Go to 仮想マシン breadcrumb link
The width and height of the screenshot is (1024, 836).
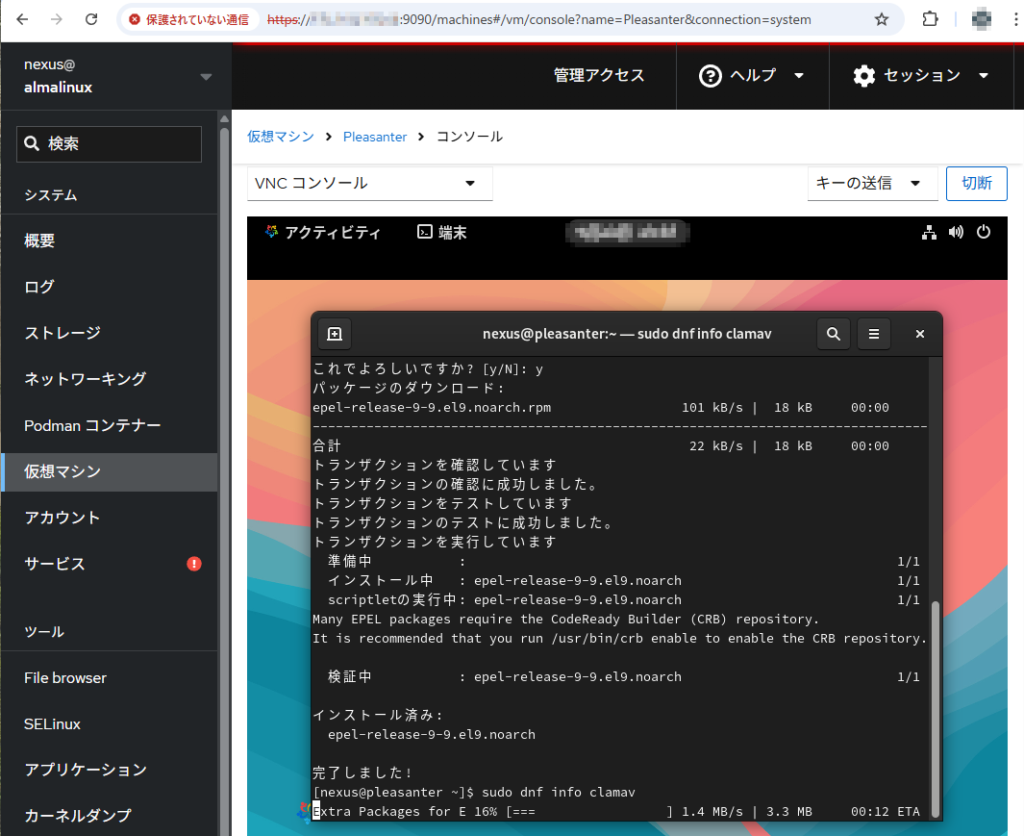point(280,136)
